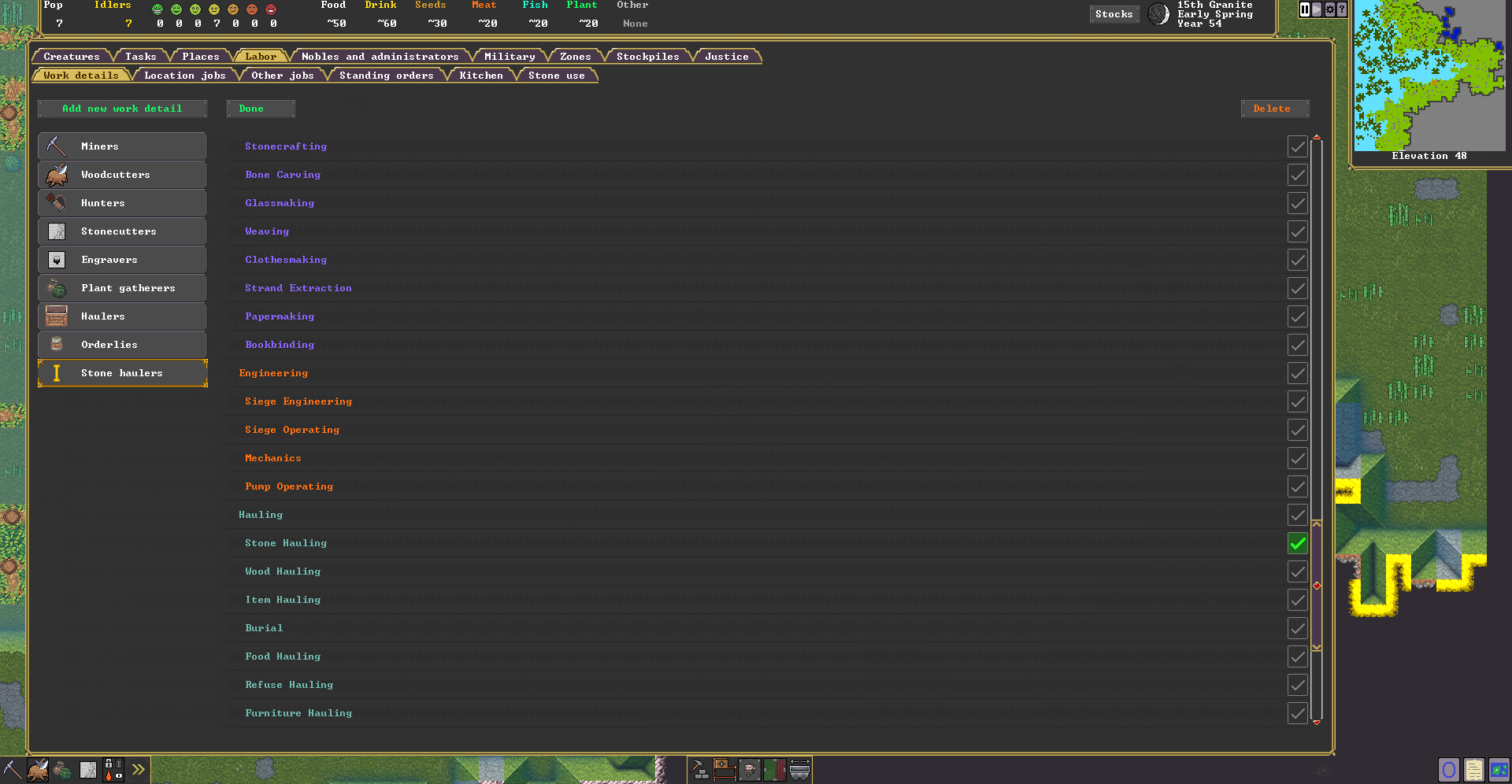1512x784 pixels.
Task: Open the Stocks button
Action: pyautogui.click(x=1114, y=14)
